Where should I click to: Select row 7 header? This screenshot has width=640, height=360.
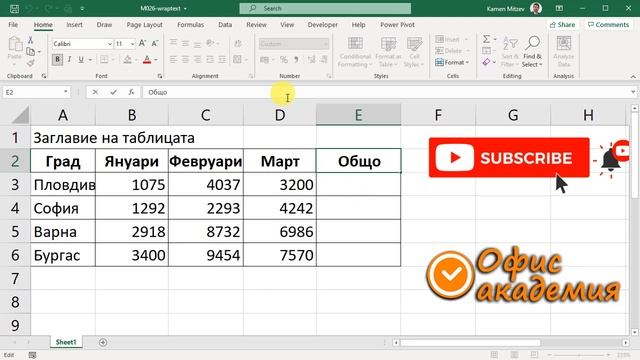pyautogui.click(x=15, y=279)
